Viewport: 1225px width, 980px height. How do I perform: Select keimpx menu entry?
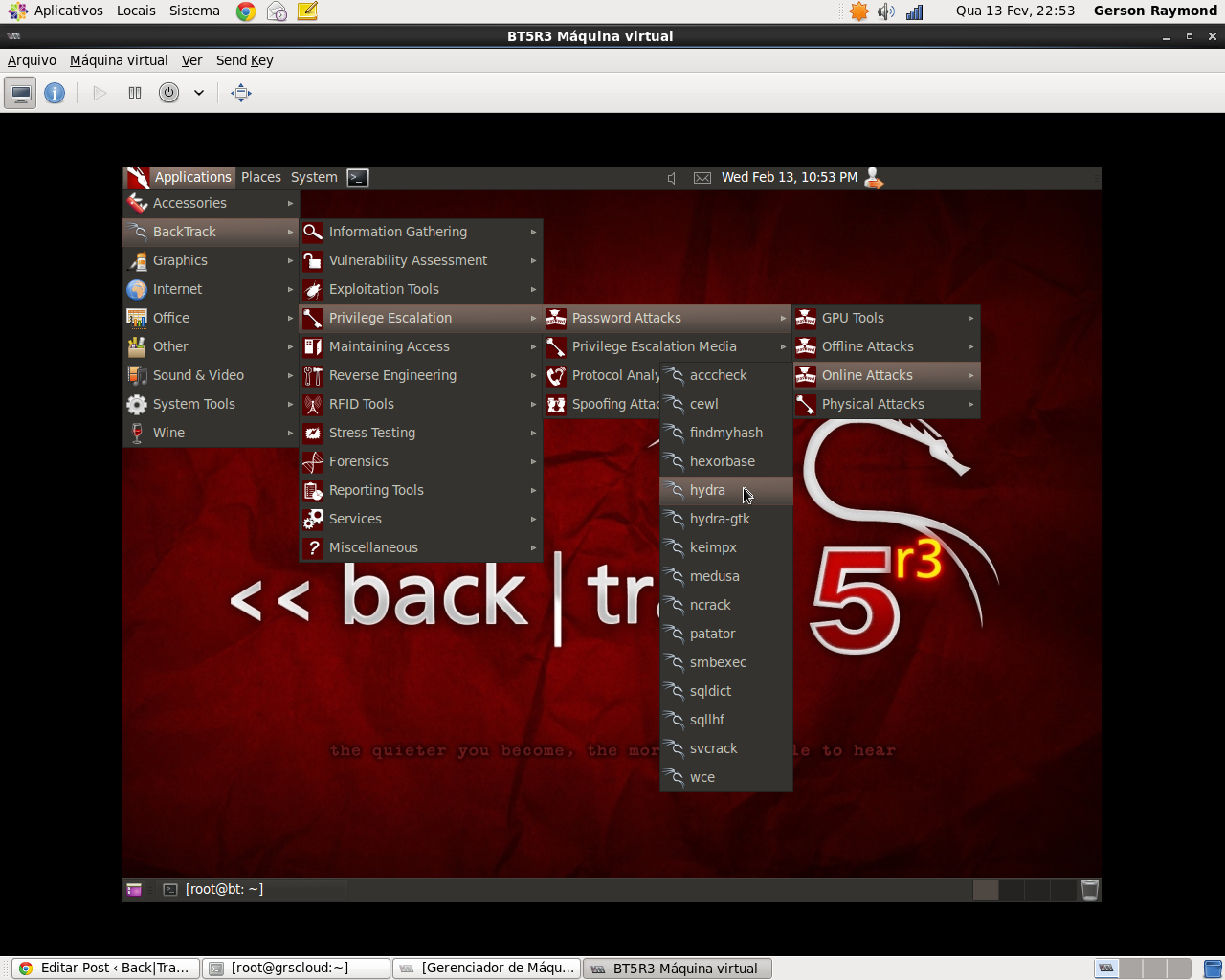pyautogui.click(x=726, y=547)
